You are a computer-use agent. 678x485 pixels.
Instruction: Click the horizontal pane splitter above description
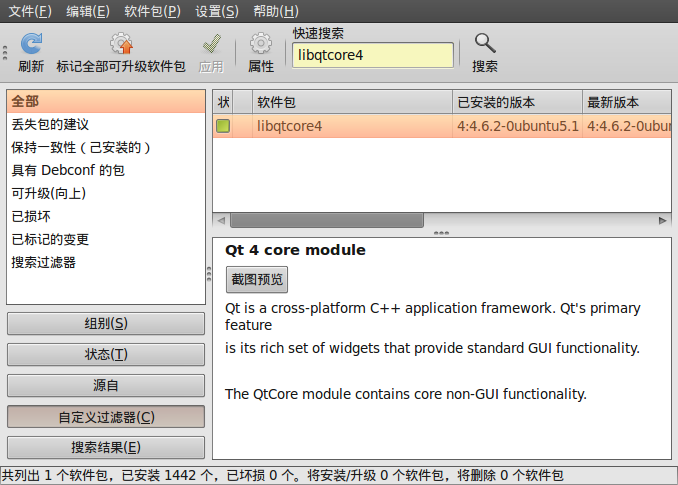[x=441, y=233]
